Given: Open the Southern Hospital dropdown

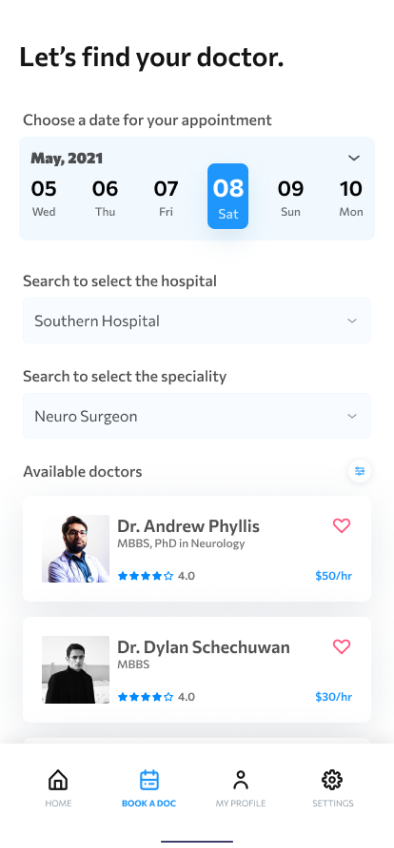Looking at the screenshot, I should (197, 321).
